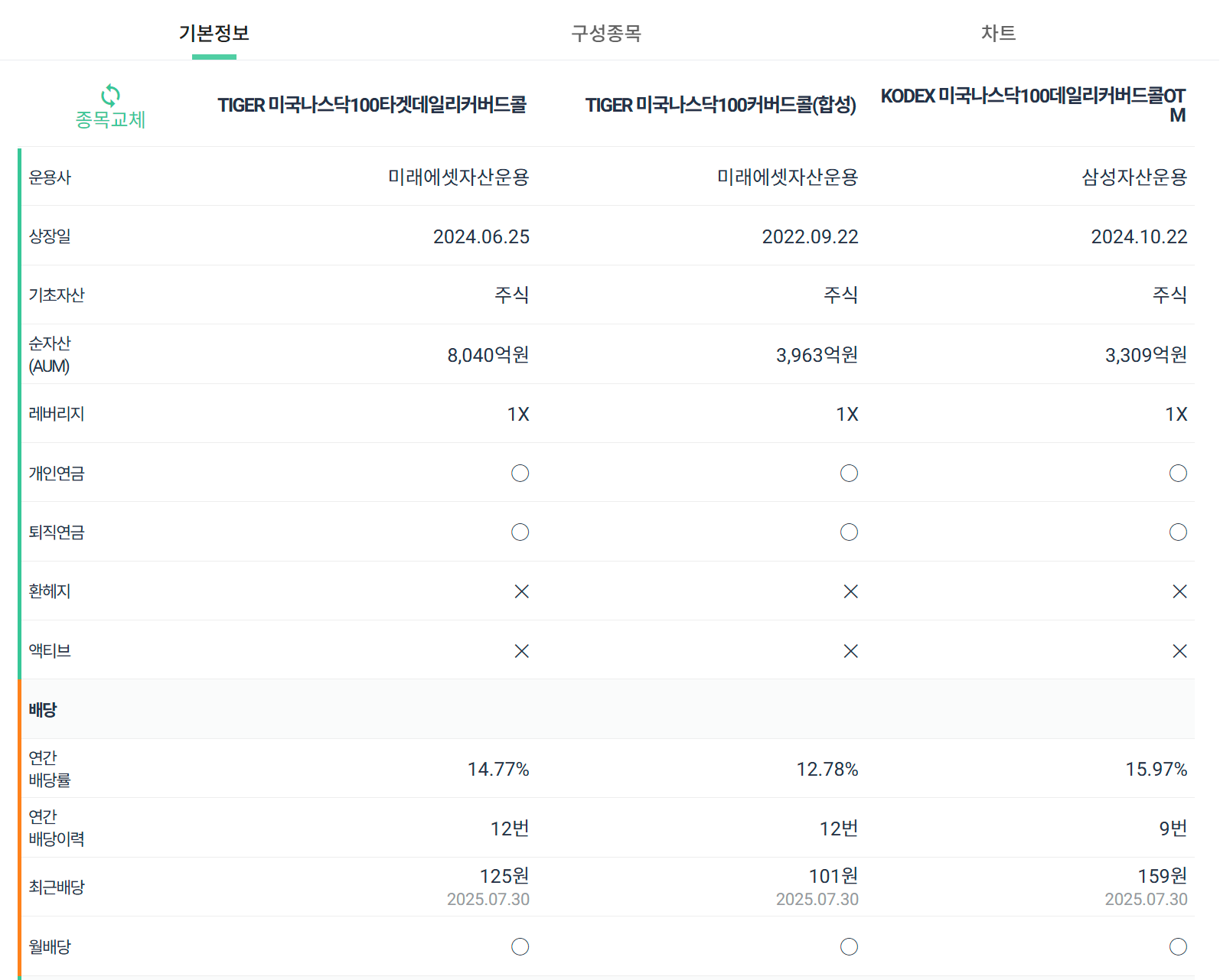
Task: Click 개인연금 circle for TIGER 타겟데일리커버드콜
Action: pos(520,473)
